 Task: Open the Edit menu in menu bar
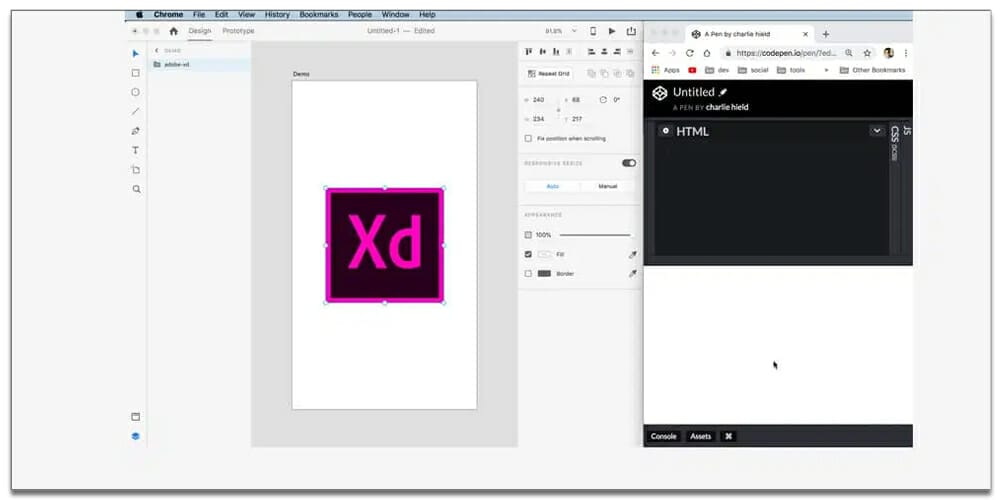221,14
